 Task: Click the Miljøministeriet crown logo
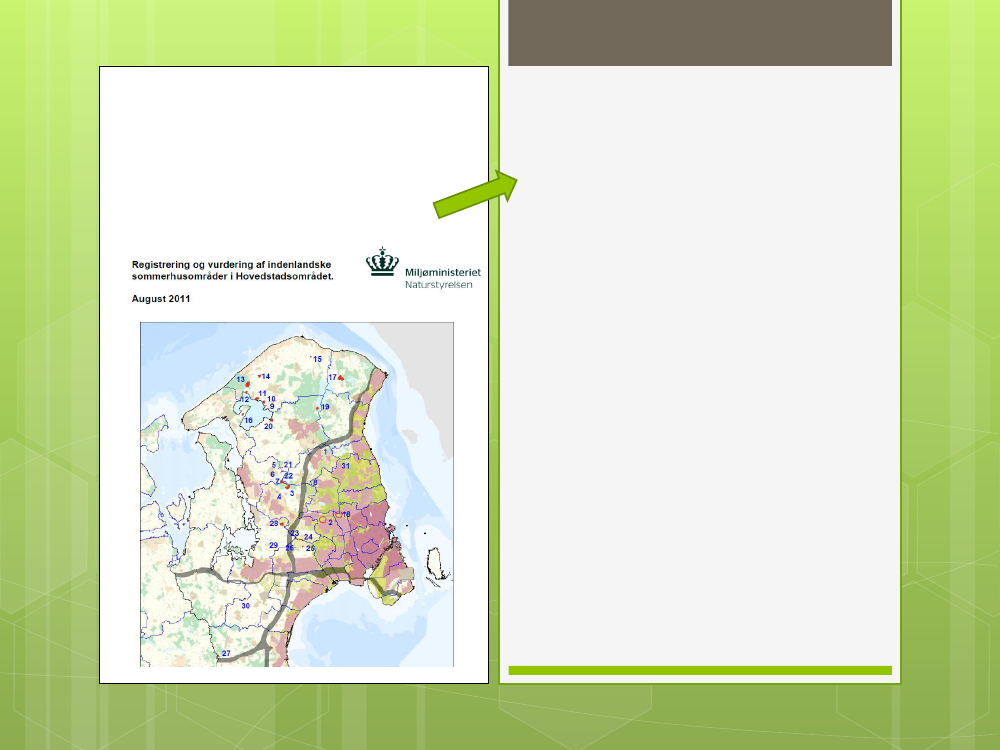tap(382, 261)
